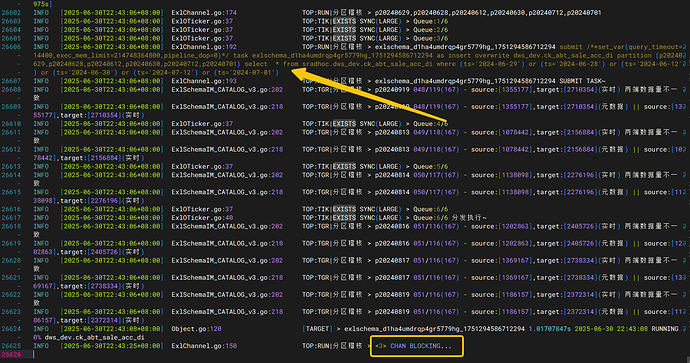The height and width of the screenshot is (363, 690).
Task: Select the Queue:2/6 log entry
Action: click(431, 30)
